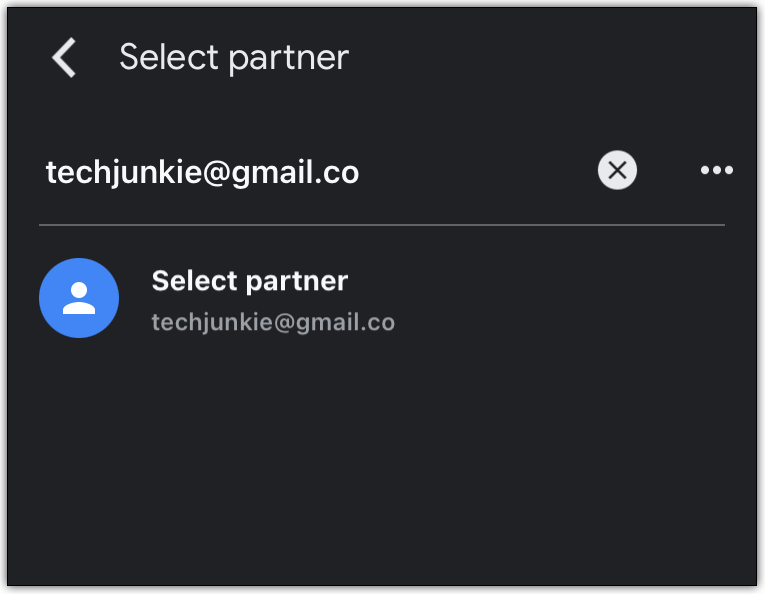Select the partner contact profile picture
This screenshot has width=765, height=594.
tap(79, 298)
